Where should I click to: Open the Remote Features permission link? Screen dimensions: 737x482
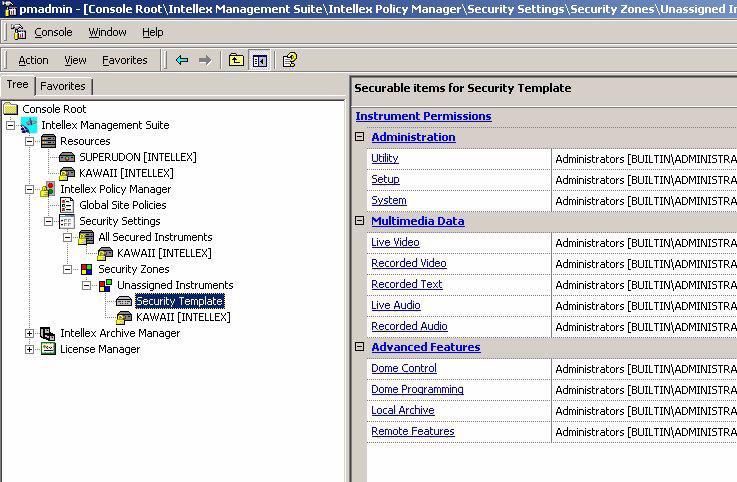[x=413, y=432]
